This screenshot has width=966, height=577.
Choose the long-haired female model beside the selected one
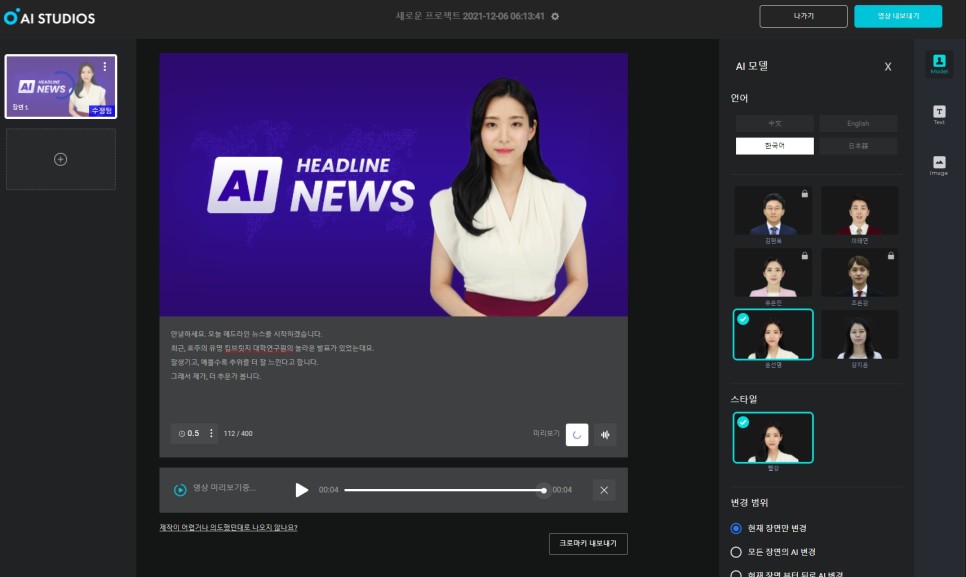click(859, 334)
